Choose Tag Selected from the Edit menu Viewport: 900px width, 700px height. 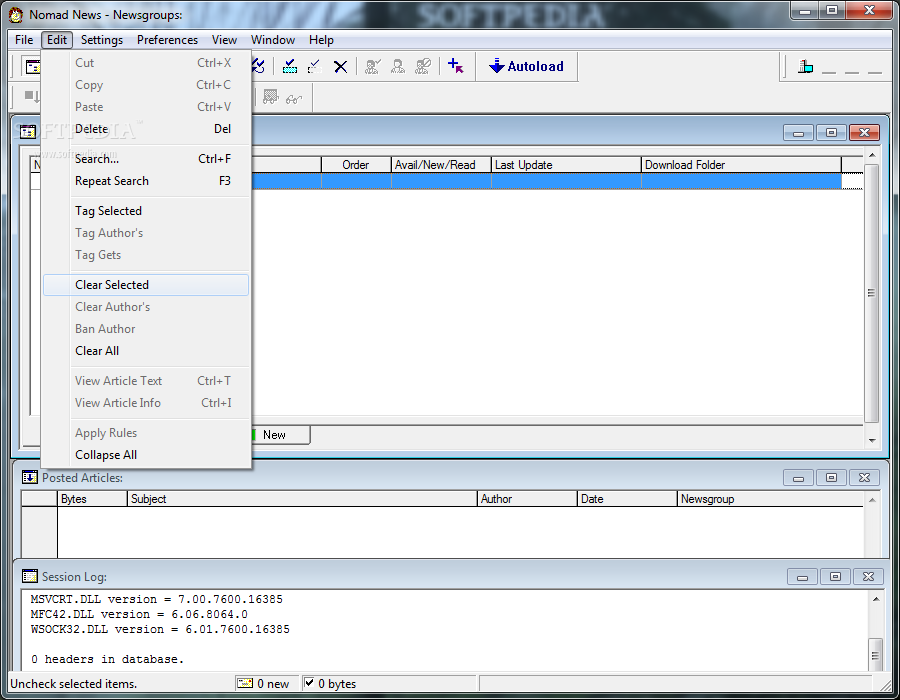coord(146,211)
